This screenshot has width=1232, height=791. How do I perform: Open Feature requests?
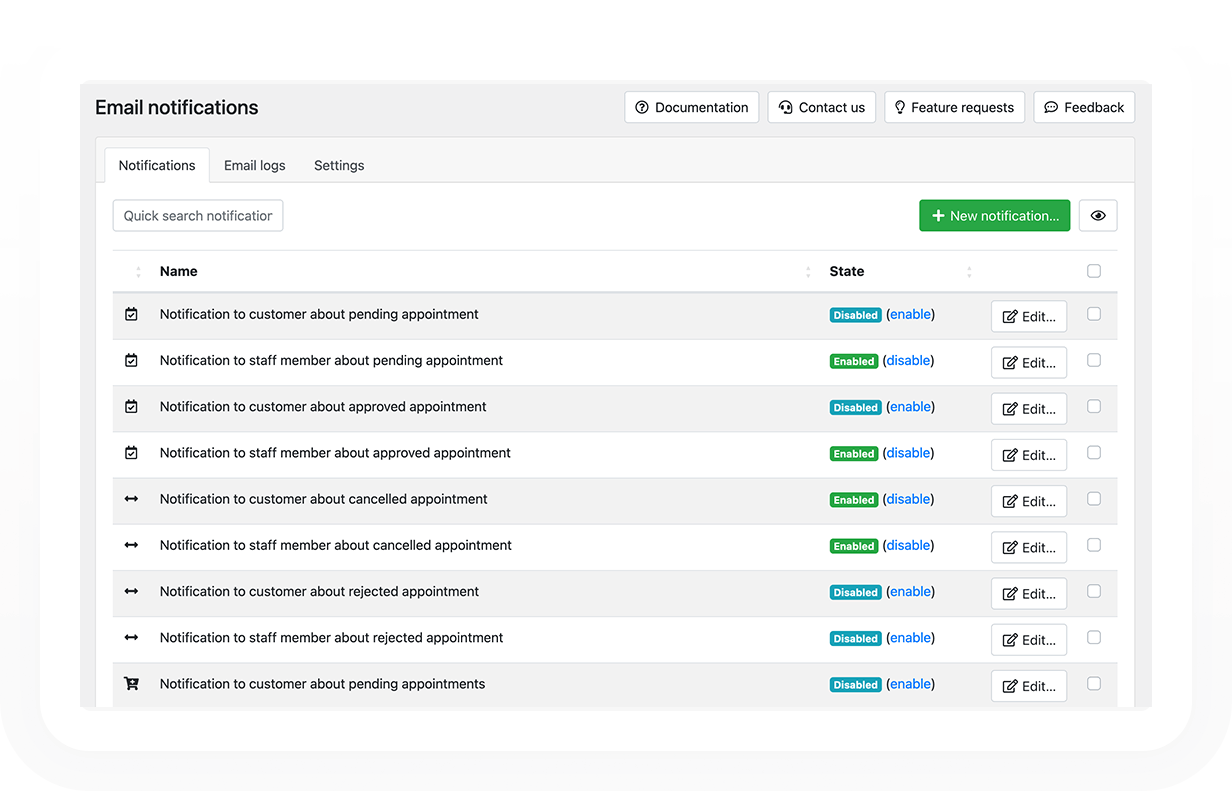click(x=955, y=107)
